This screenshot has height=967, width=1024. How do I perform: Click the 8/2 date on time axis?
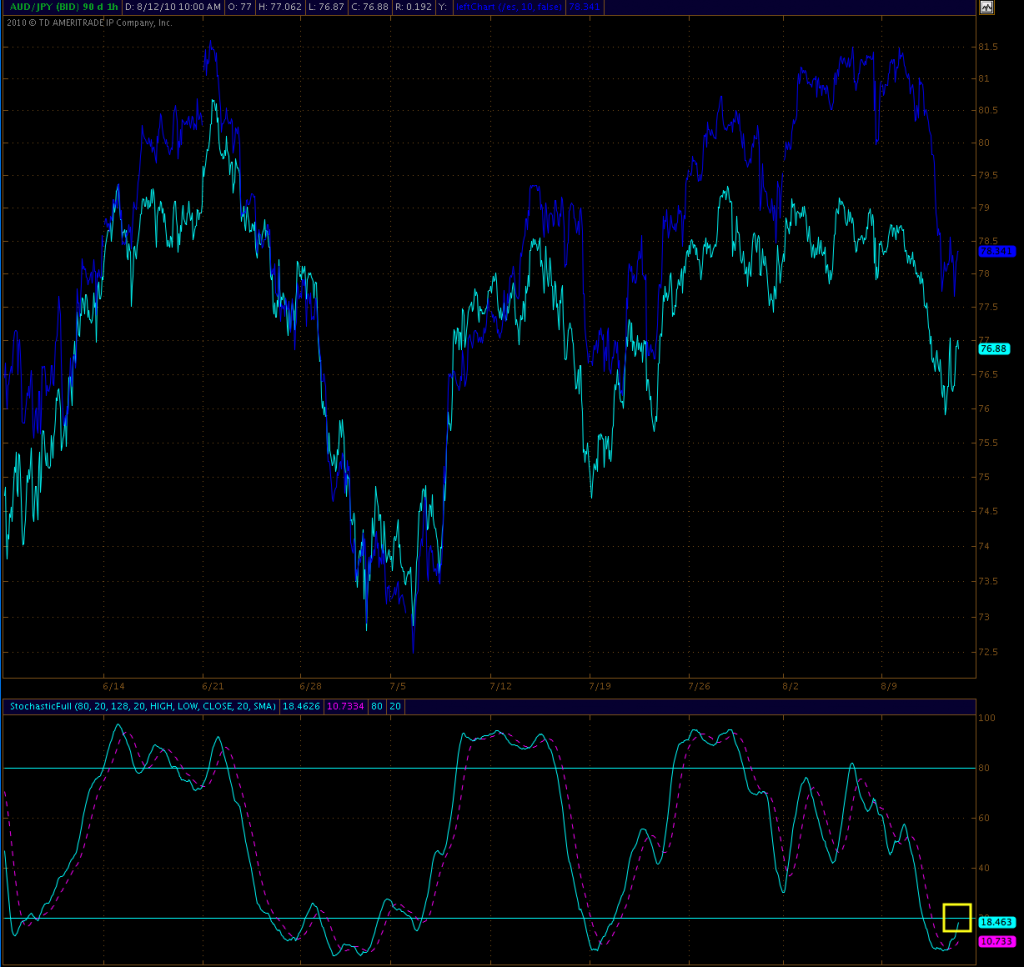point(790,686)
